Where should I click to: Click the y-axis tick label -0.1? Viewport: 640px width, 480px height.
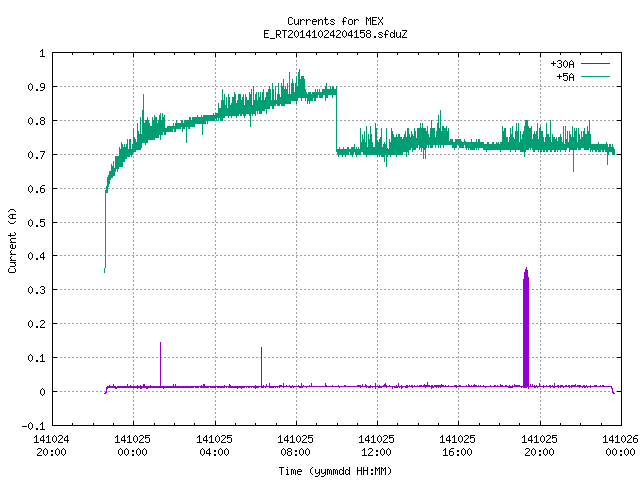[x=33, y=426]
